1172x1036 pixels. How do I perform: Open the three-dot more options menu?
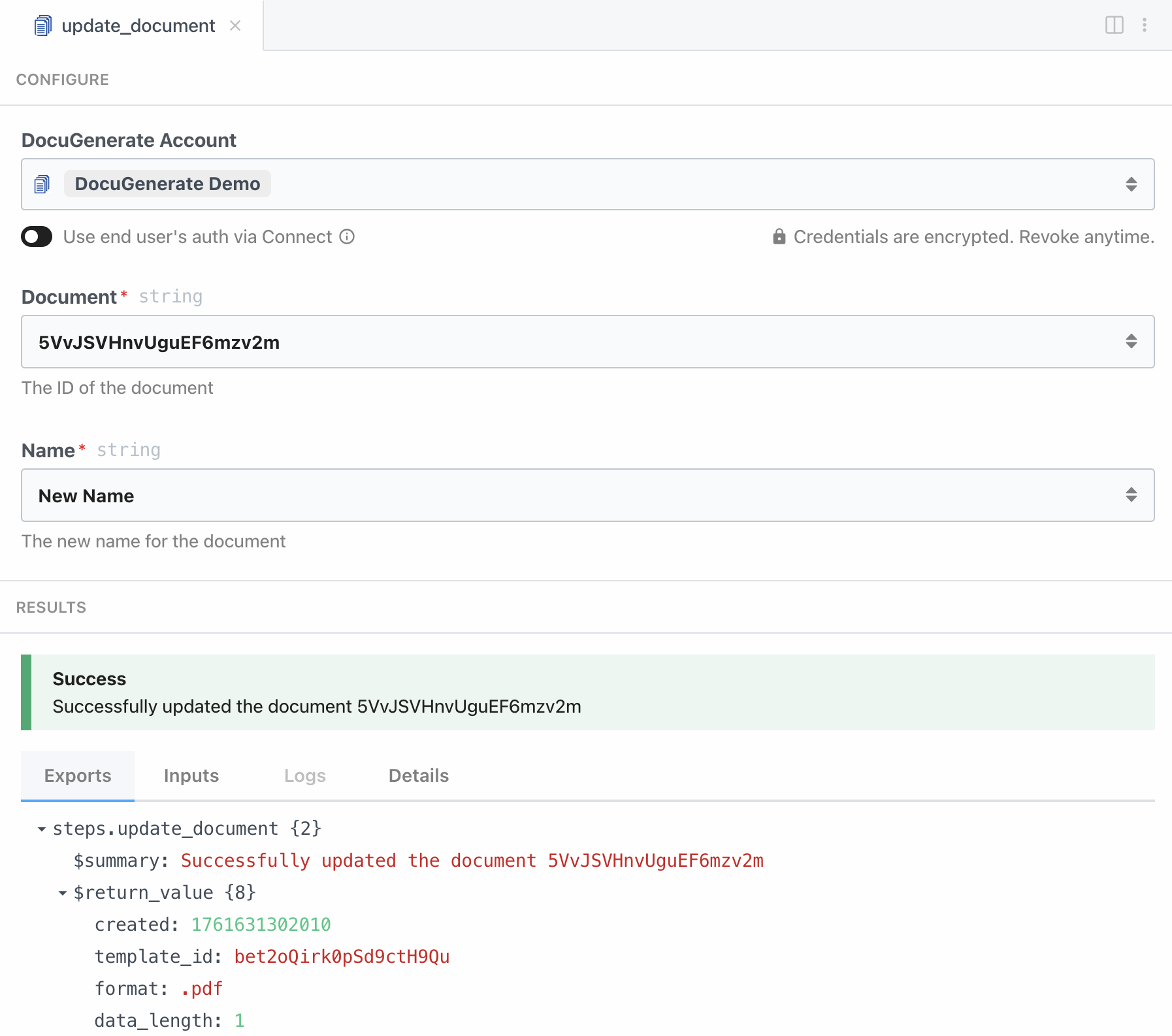(1144, 25)
